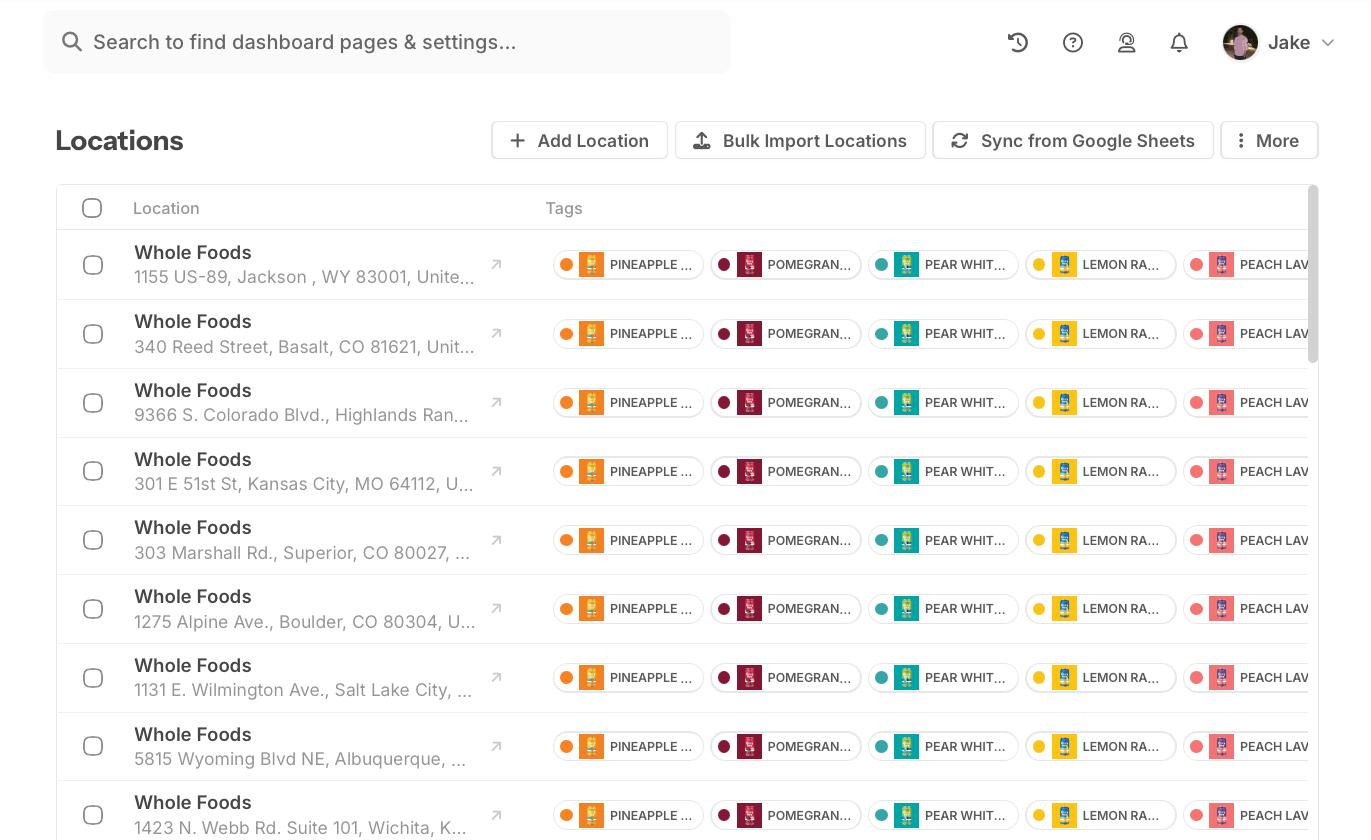
Task: Open the history icon in top bar
Action: click(x=1017, y=42)
